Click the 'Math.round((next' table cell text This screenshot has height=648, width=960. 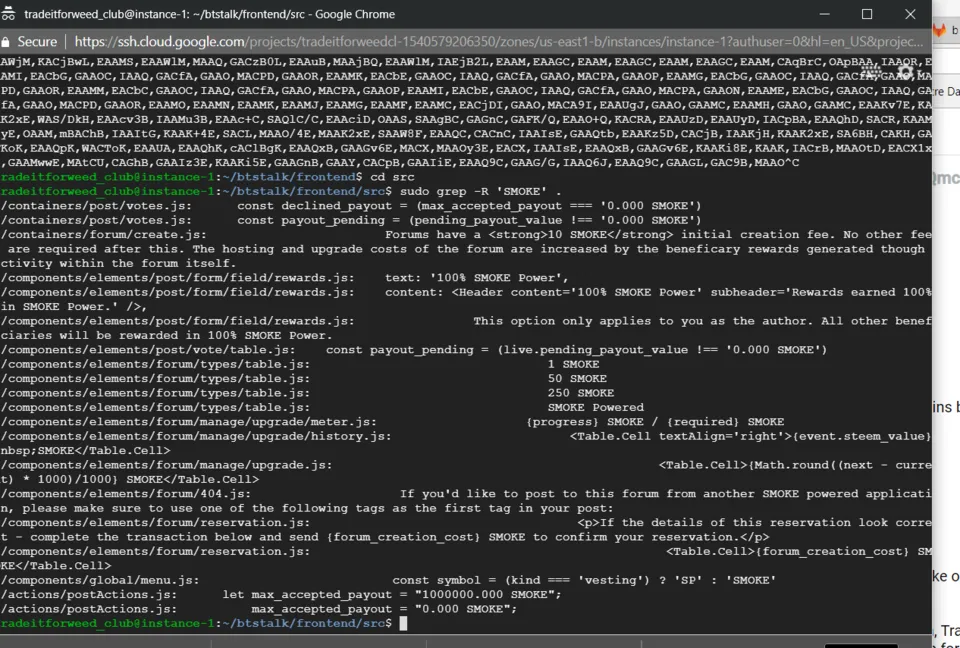coord(813,465)
